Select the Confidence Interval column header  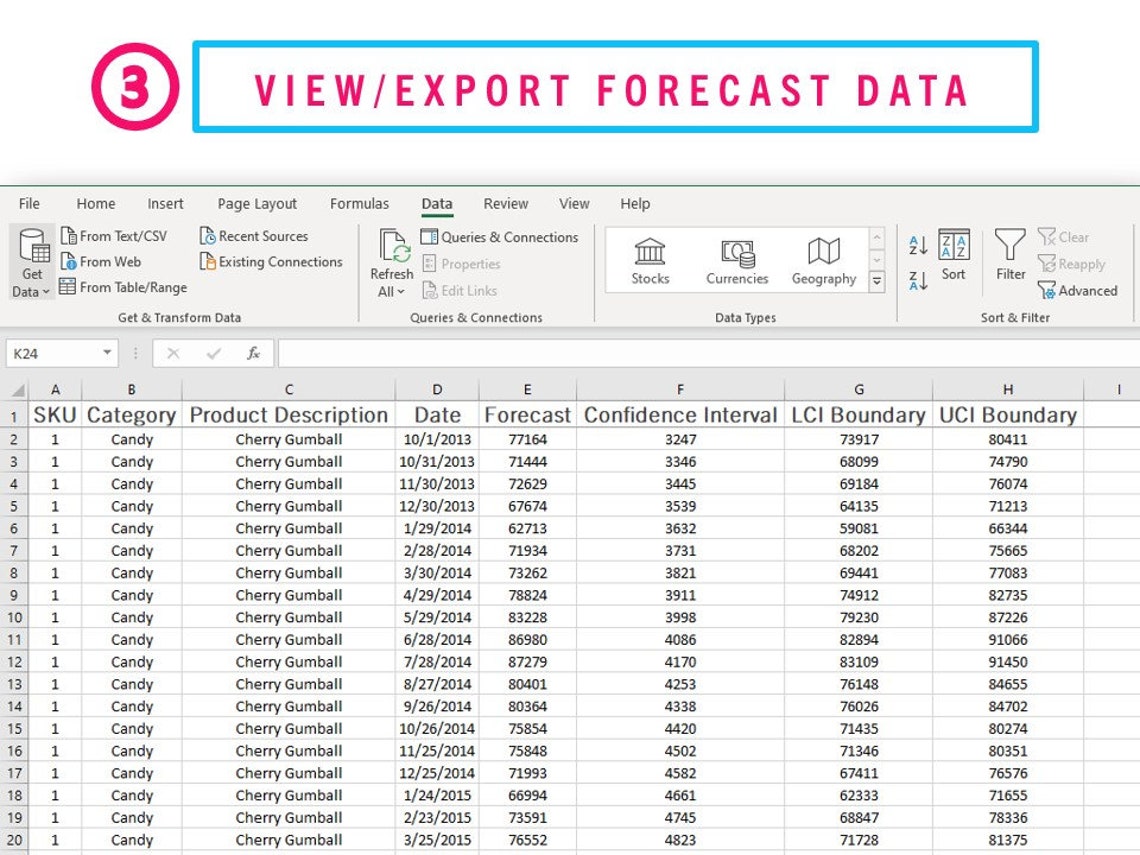pos(680,414)
